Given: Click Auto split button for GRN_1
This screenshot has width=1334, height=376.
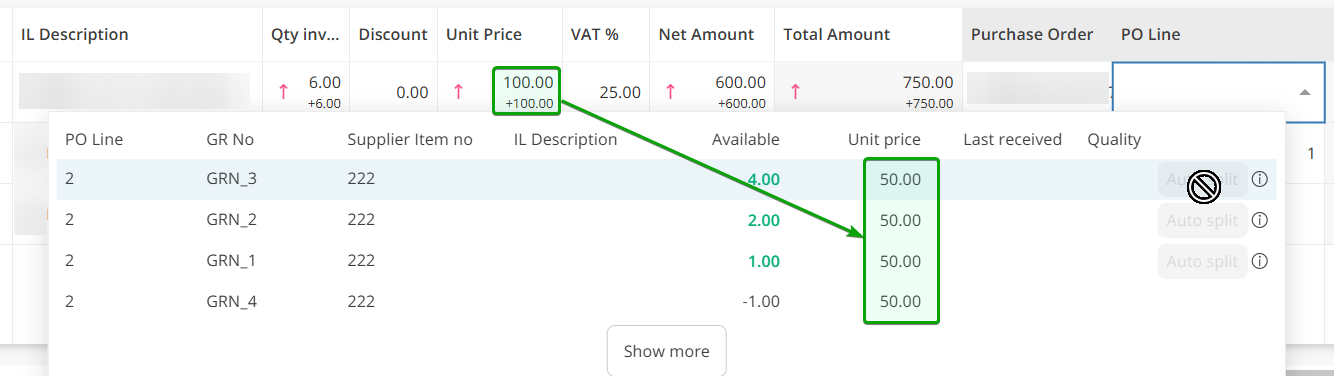Looking at the screenshot, I should [x=1202, y=262].
